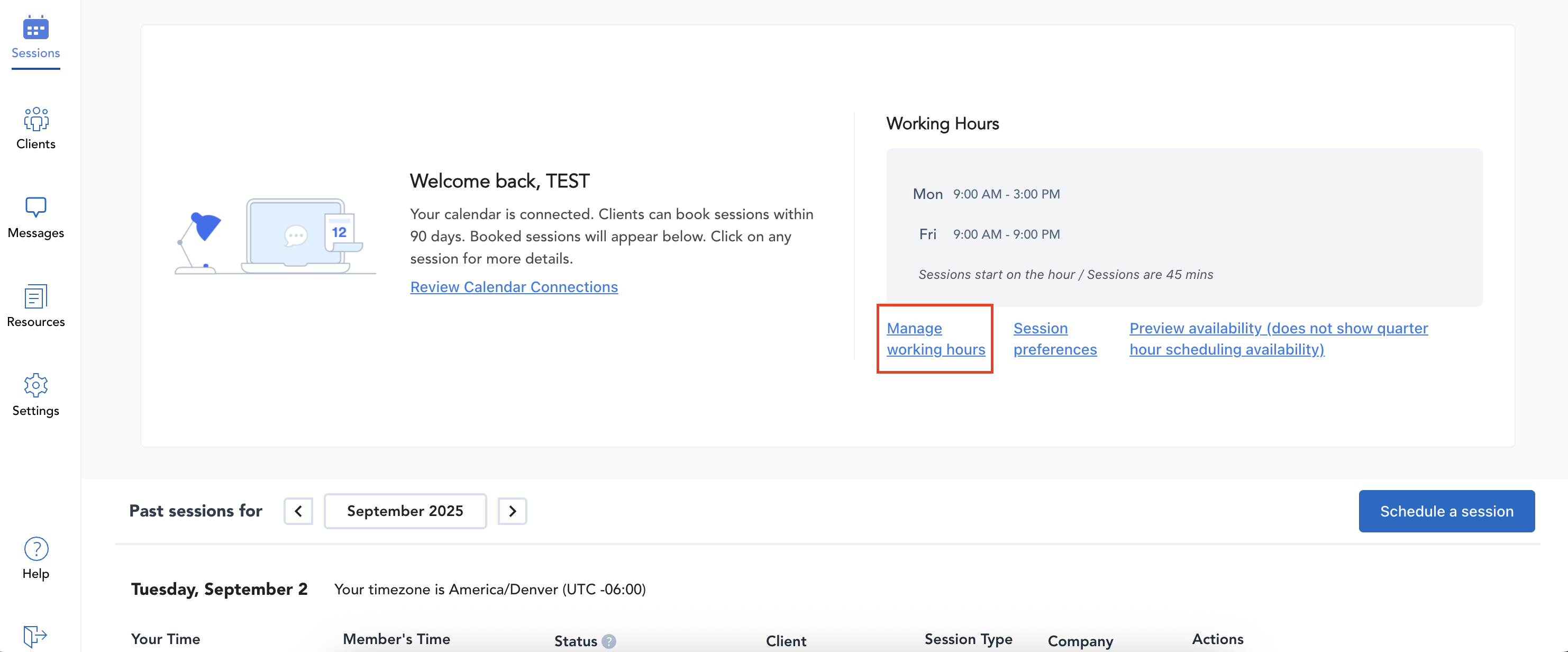This screenshot has height=652, width=1568.
Task: Open the Settings gear icon
Action: [35, 385]
